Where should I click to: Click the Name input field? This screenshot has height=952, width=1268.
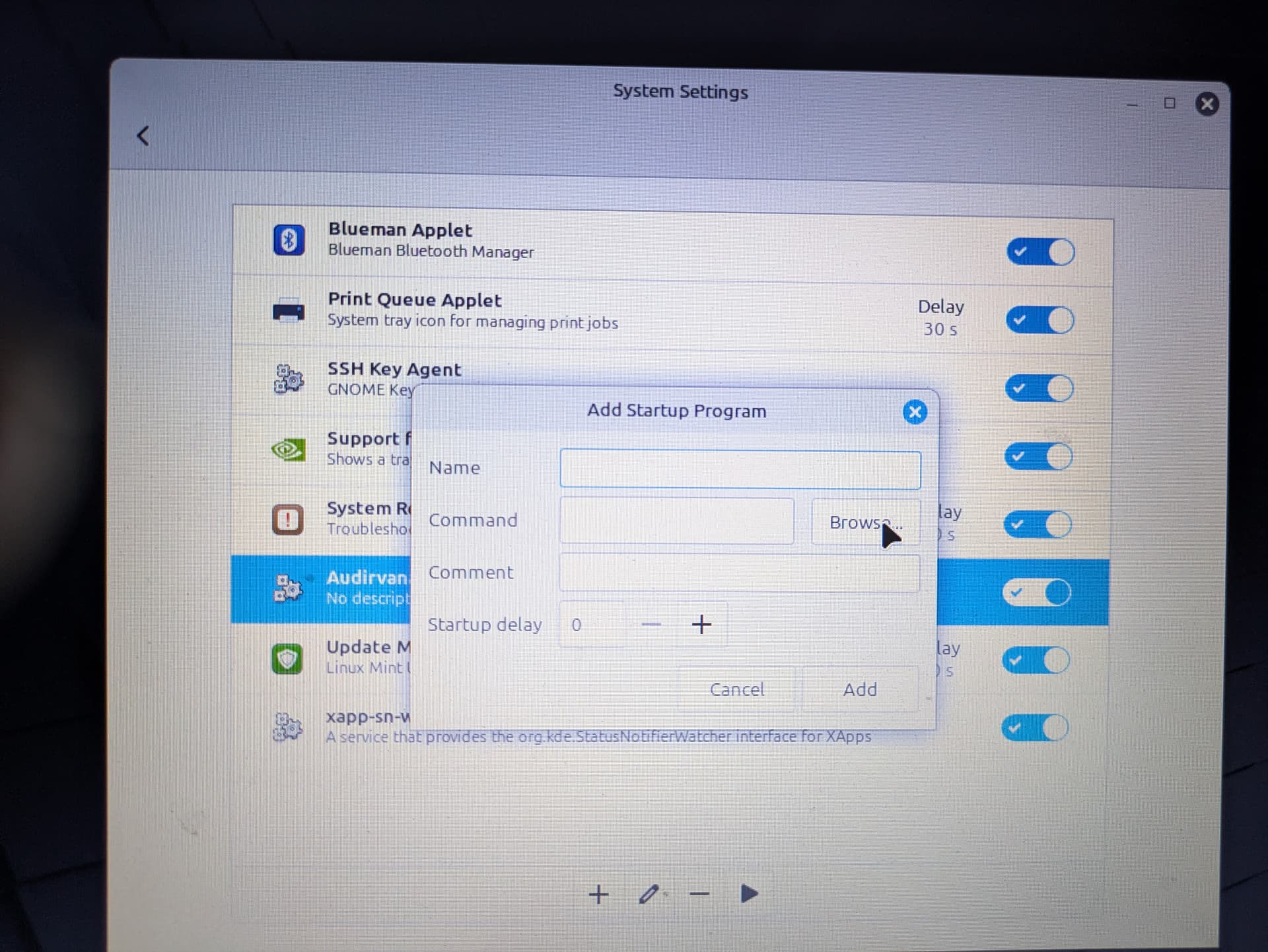coord(740,469)
